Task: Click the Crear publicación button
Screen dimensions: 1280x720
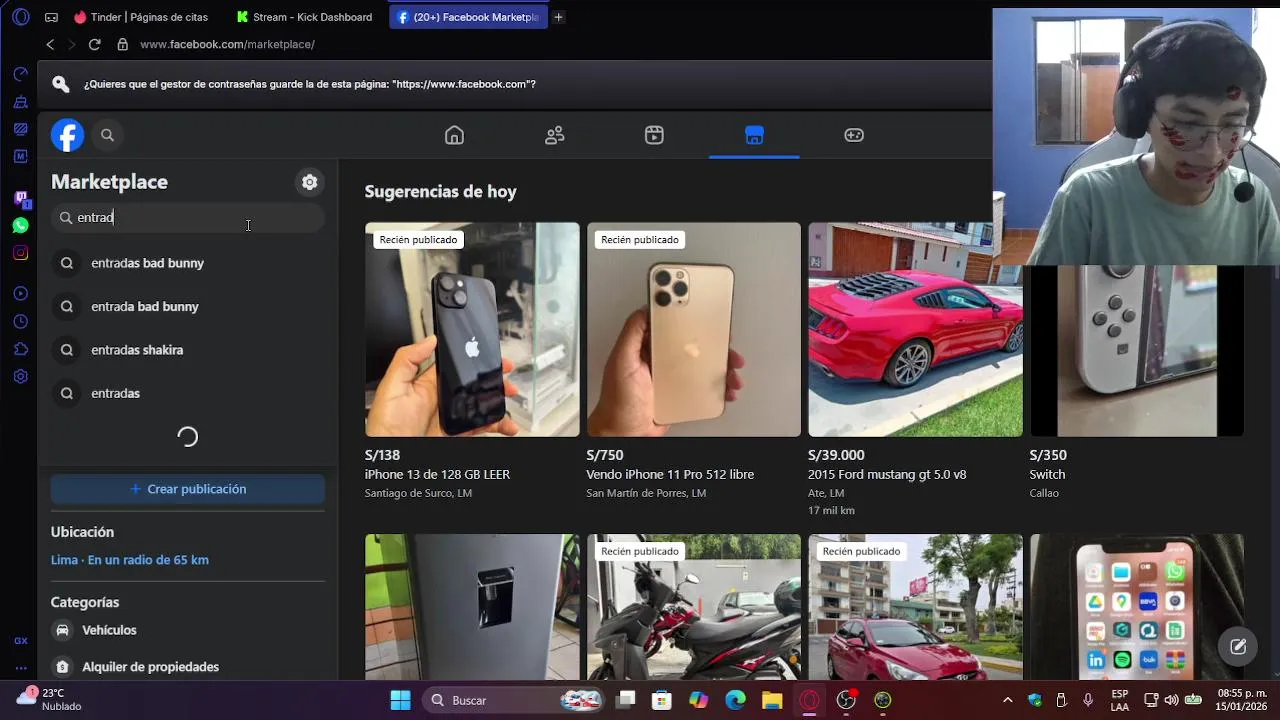Action: 188,489
